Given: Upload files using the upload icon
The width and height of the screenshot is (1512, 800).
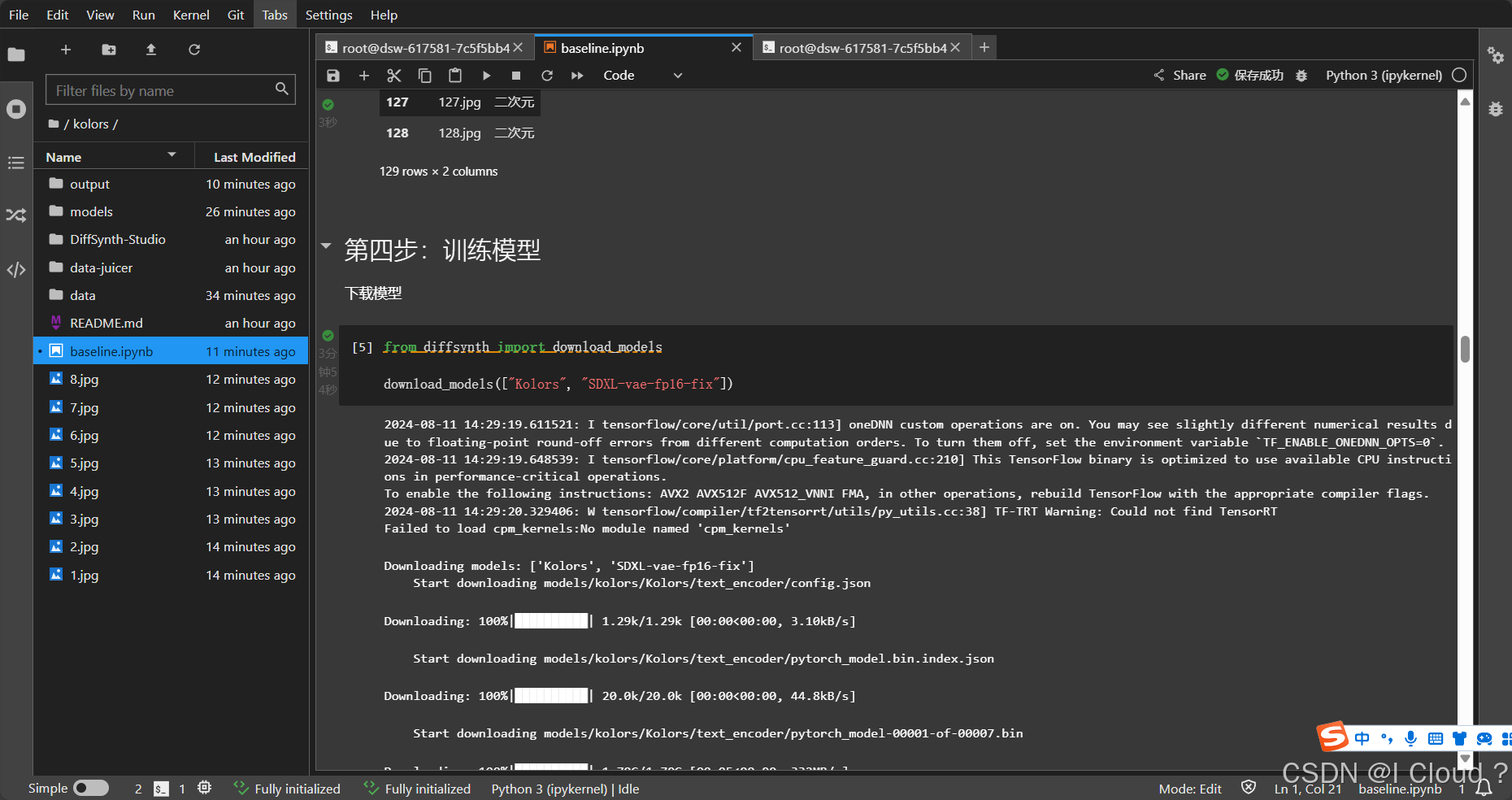Looking at the screenshot, I should click(x=151, y=50).
